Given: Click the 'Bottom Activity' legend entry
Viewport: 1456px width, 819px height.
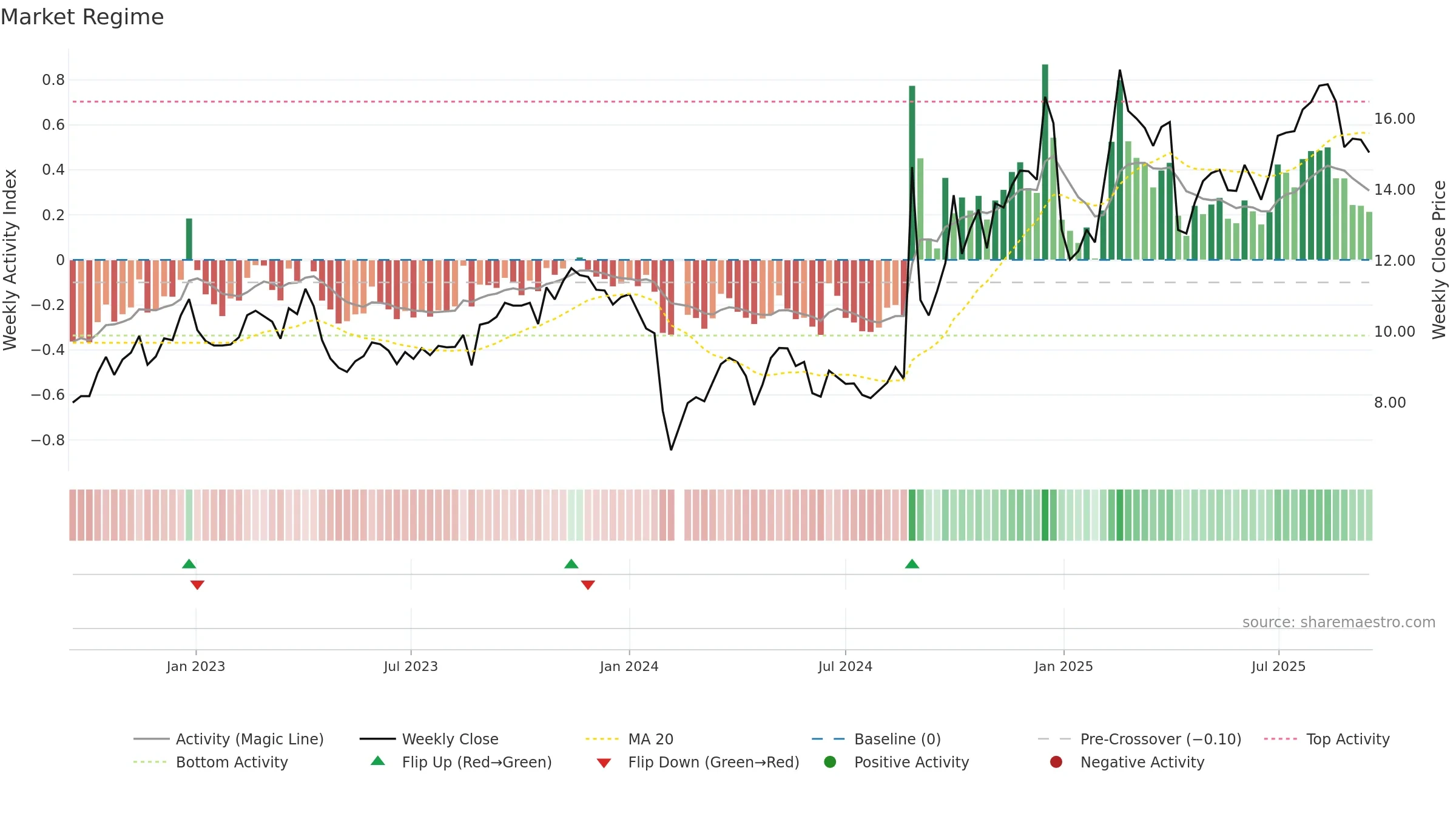Looking at the screenshot, I should (211, 762).
